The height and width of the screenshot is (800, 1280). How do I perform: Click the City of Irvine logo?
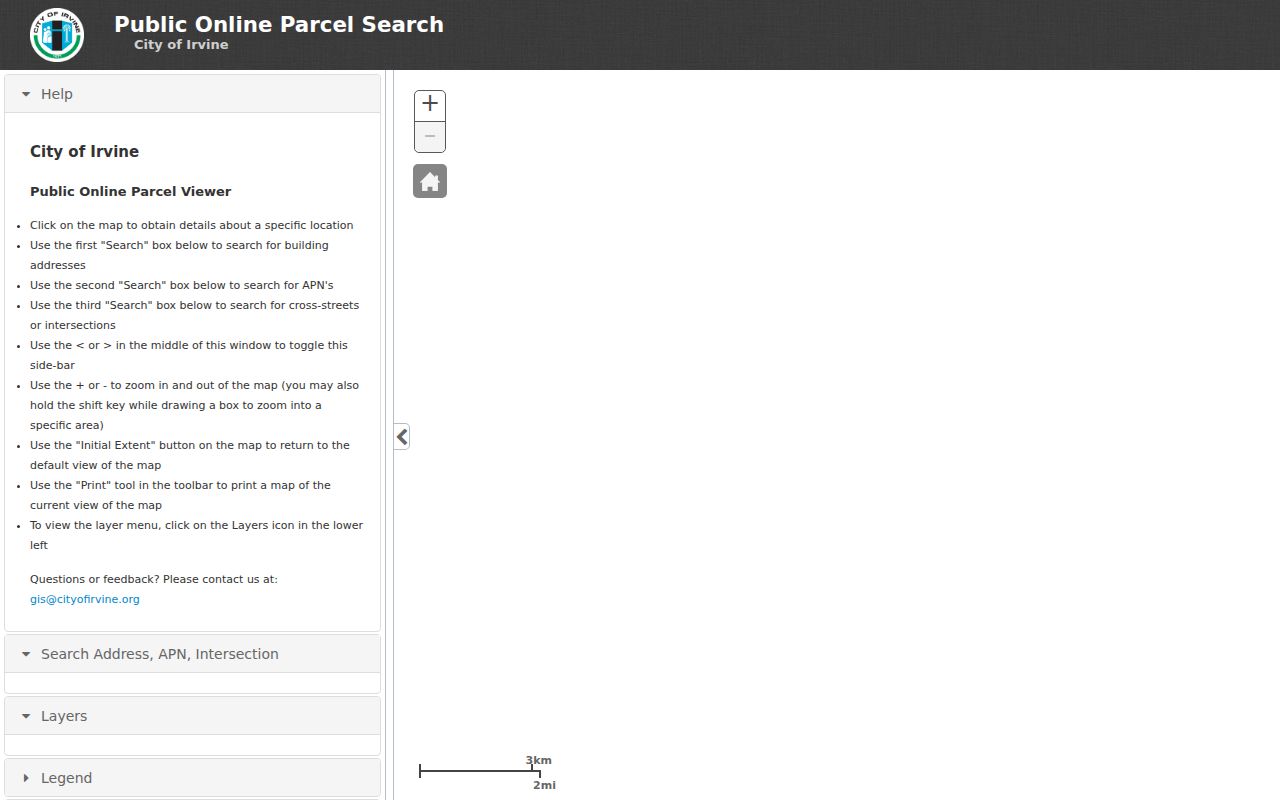tap(57, 35)
